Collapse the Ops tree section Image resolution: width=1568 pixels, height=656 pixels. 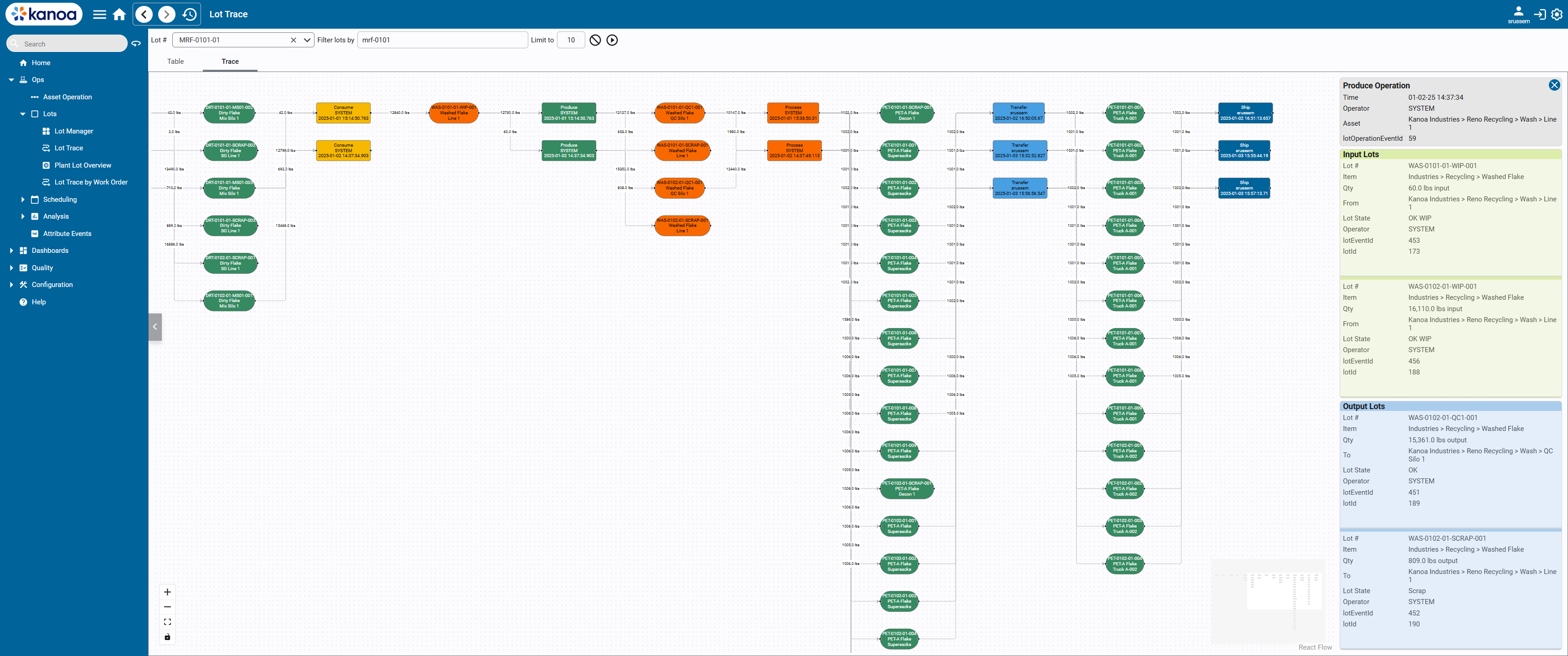pos(11,80)
